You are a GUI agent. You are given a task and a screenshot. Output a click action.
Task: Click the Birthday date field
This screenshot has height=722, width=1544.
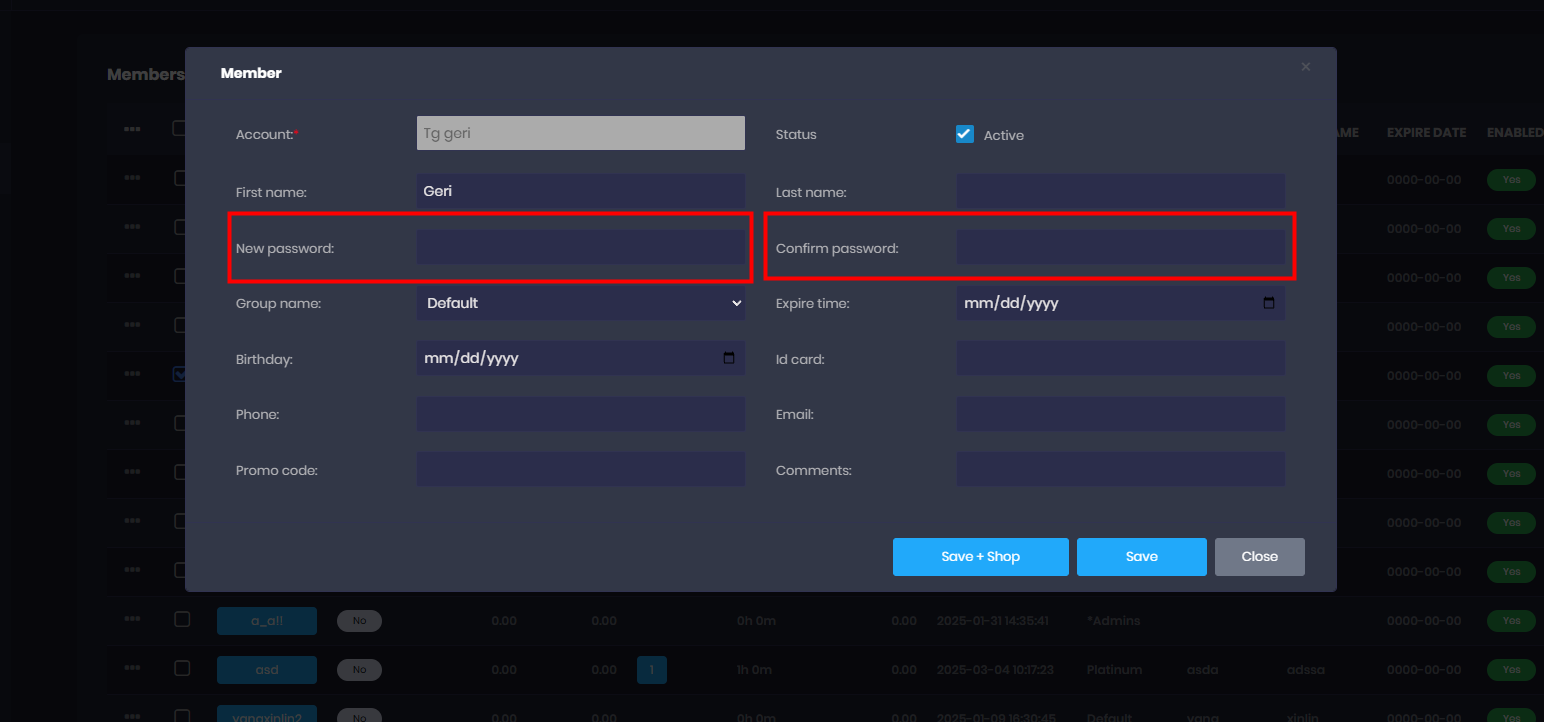(560, 358)
